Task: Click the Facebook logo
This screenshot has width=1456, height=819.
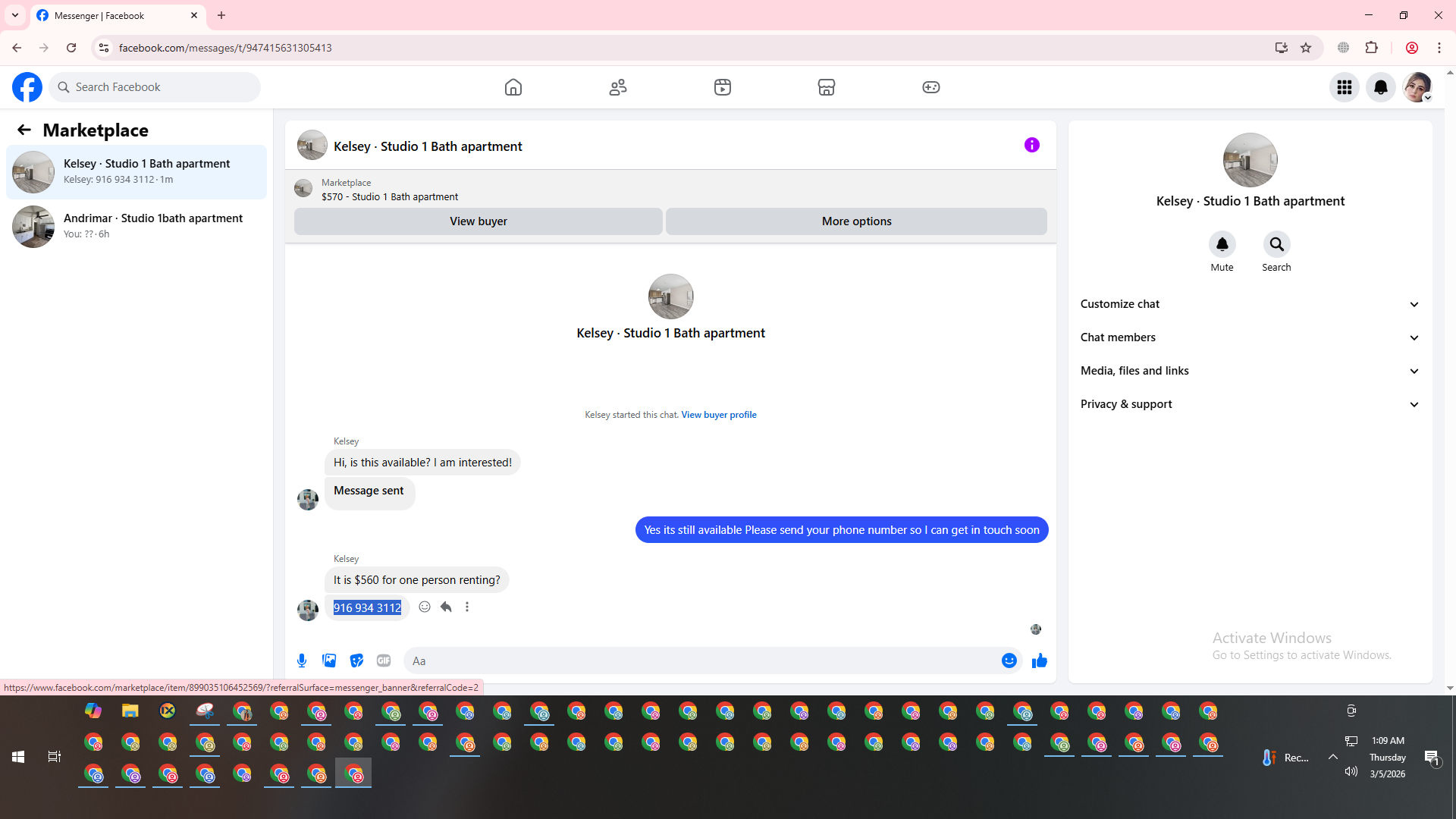Action: pos(27,87)
